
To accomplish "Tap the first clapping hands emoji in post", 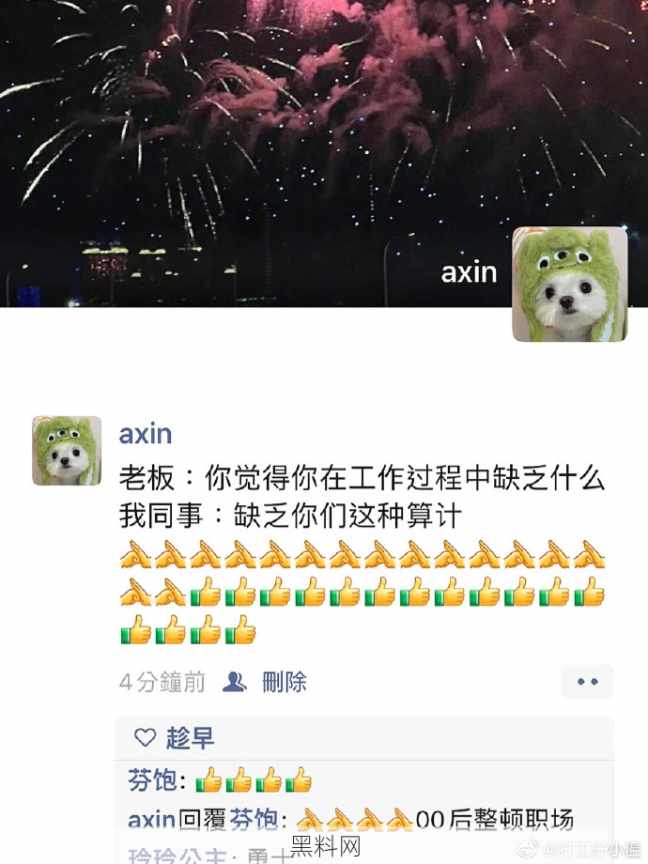I will point(135,554).
